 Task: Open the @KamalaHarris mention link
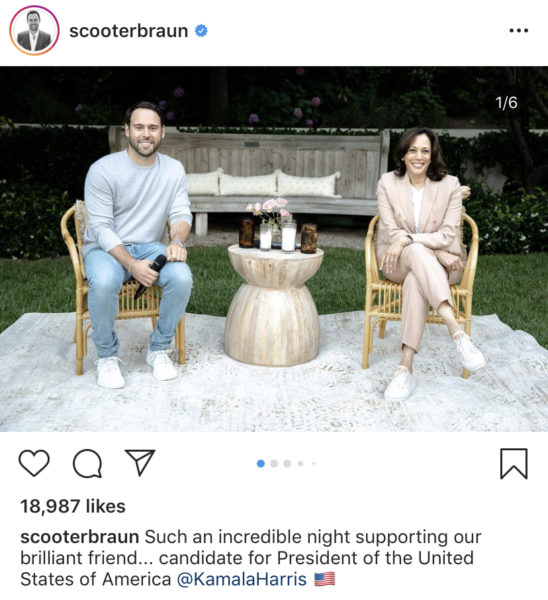pyautogui.click(x=242, y=579)
